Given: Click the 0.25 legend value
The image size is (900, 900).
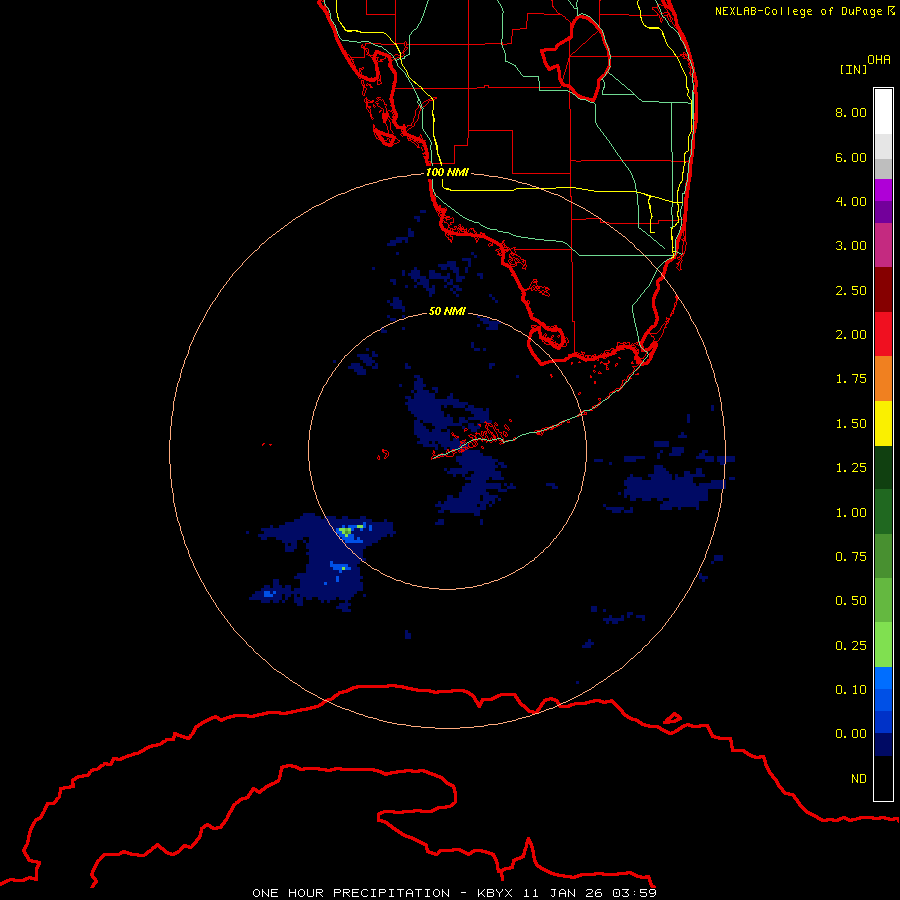Looking at the screenshot, I should point(851,646).
